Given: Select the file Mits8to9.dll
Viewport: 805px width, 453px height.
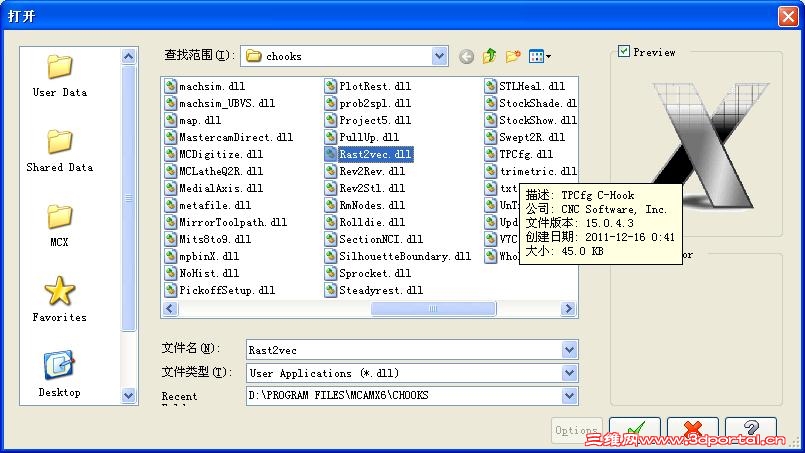Looking at the screenshot, I should [208, 239].
